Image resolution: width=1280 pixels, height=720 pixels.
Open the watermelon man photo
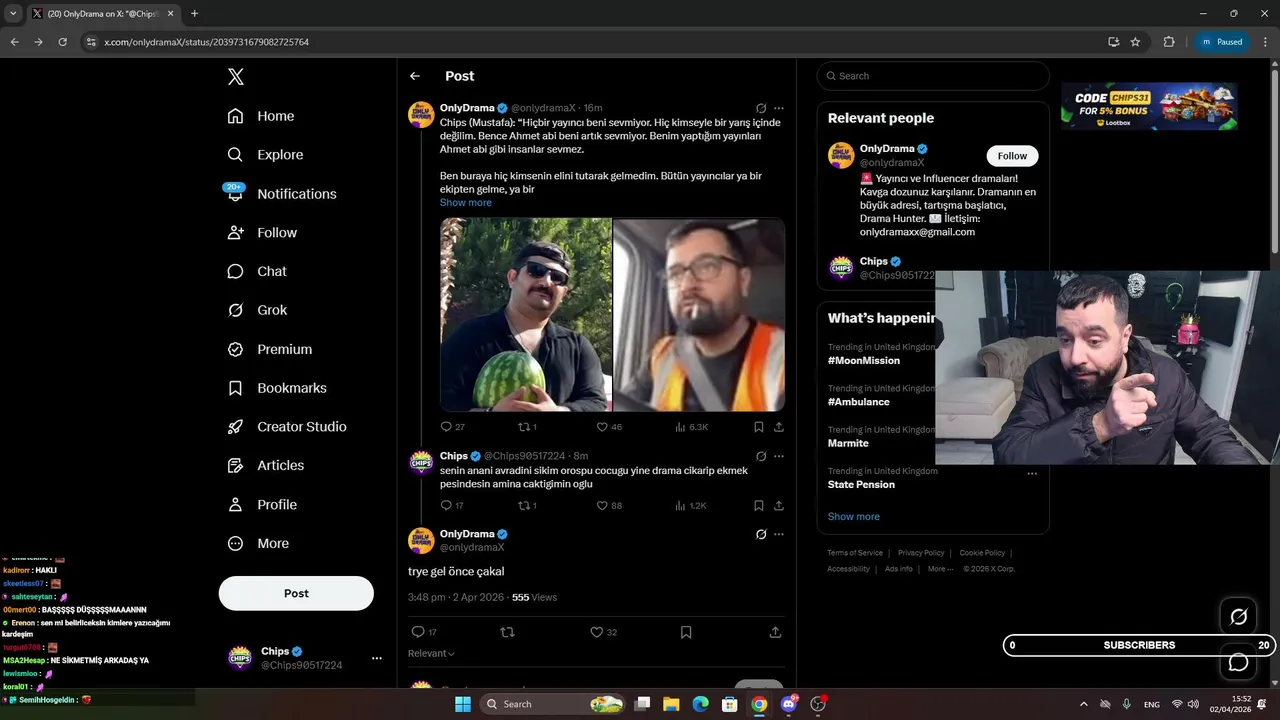click(526, 314)
